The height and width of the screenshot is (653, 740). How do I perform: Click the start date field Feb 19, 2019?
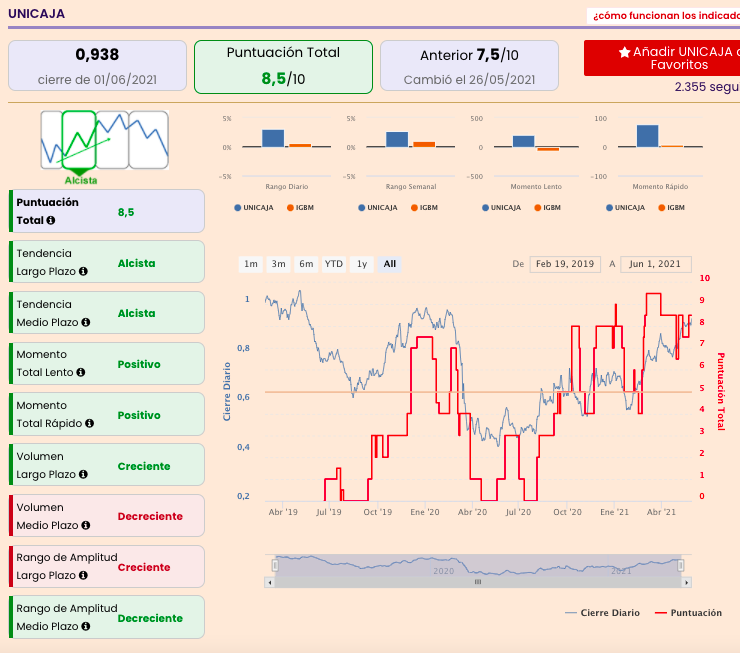coord(565,264)
